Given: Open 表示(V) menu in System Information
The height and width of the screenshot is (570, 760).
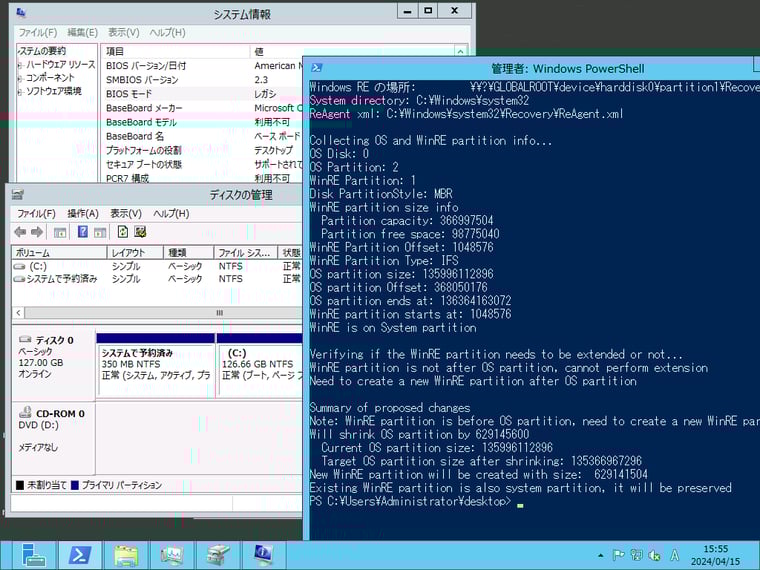Looking at the screenshot, I should (124, 32).
